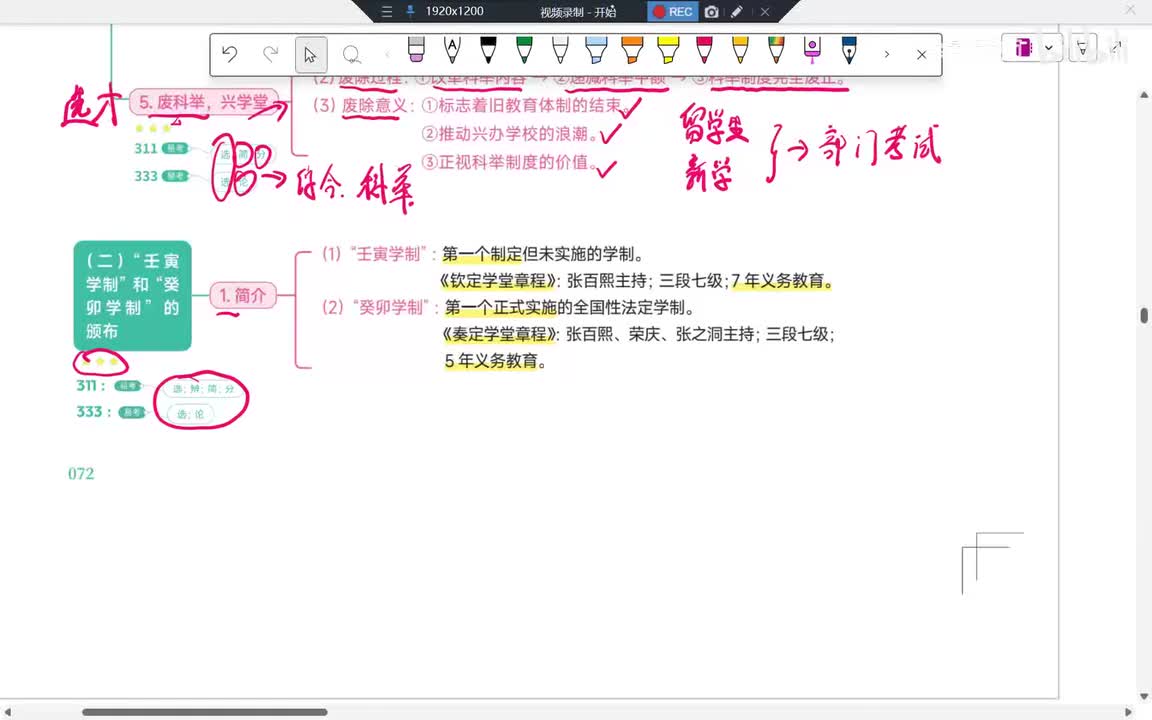The width and height of the screenshot is (1152, 720).
Task: Select the '1. 简介' pink node
Action: 242,295
